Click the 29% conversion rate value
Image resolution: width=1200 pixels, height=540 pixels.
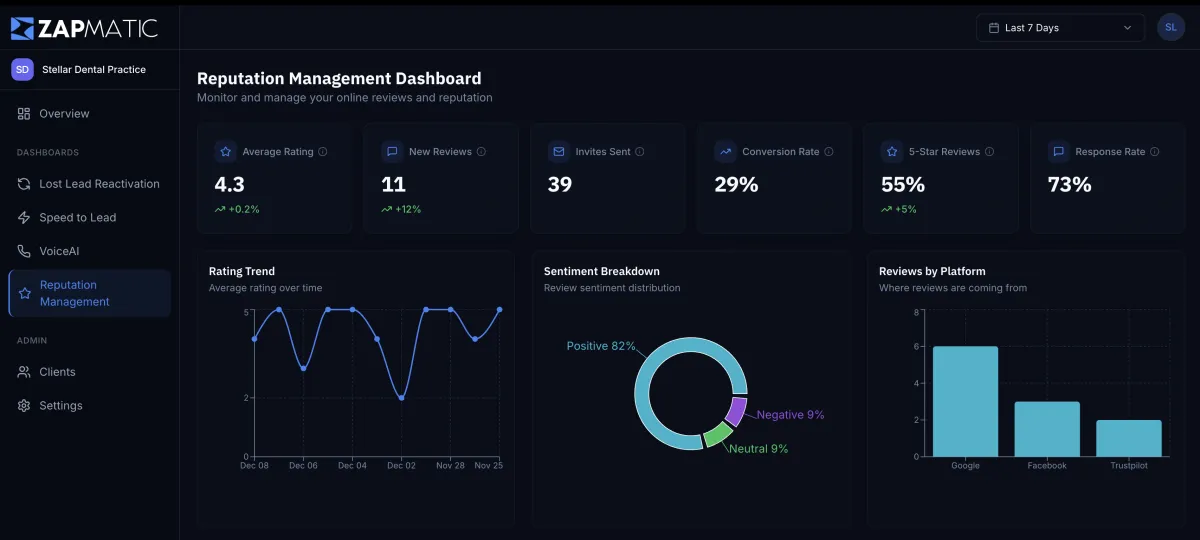click(737, 184)
